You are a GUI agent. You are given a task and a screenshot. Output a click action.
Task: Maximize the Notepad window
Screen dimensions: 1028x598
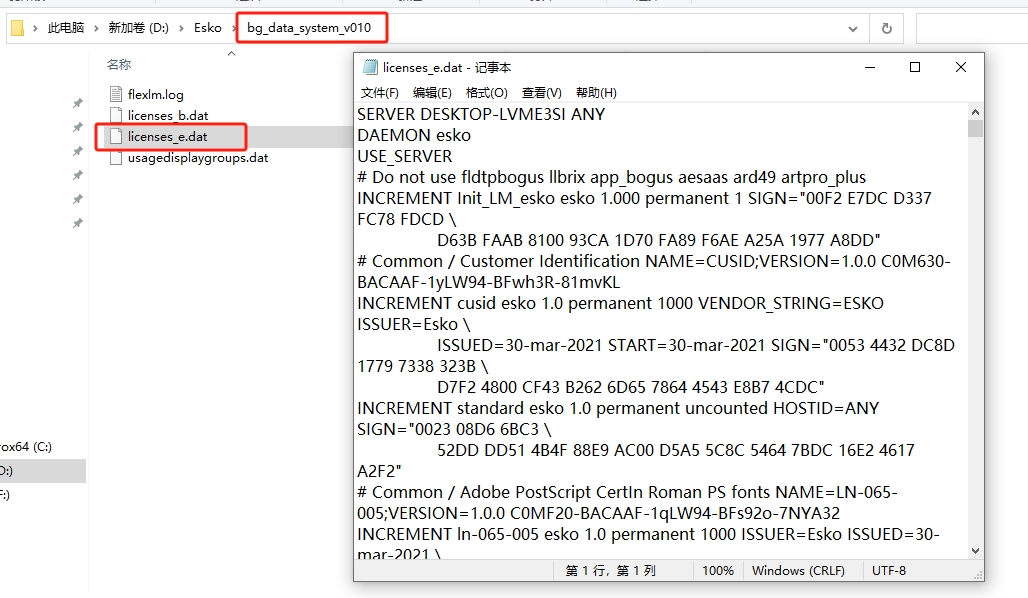click(914, 68)
